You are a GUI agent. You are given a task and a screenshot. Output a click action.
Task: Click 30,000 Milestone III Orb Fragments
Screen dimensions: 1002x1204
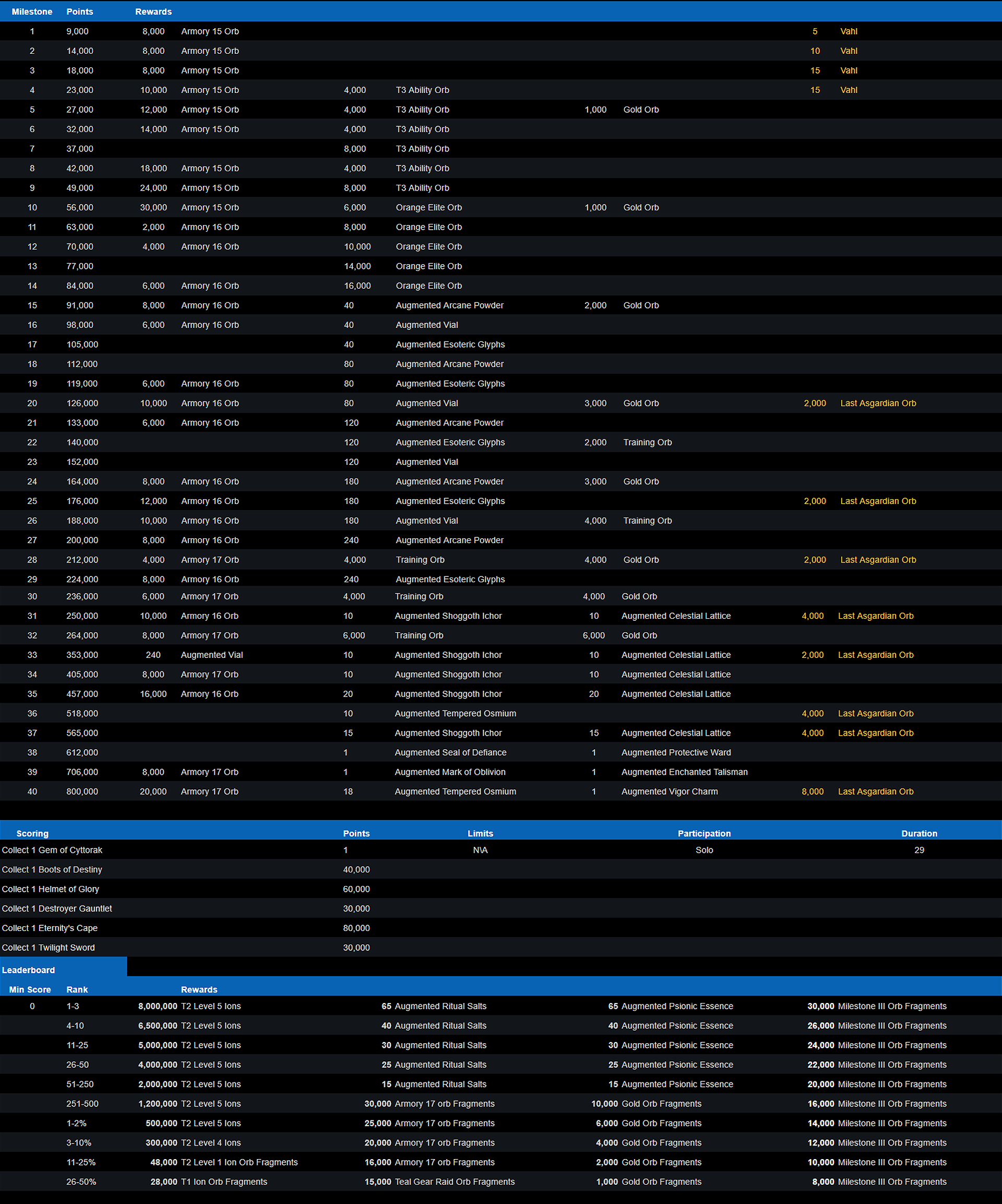[877, 1006]
